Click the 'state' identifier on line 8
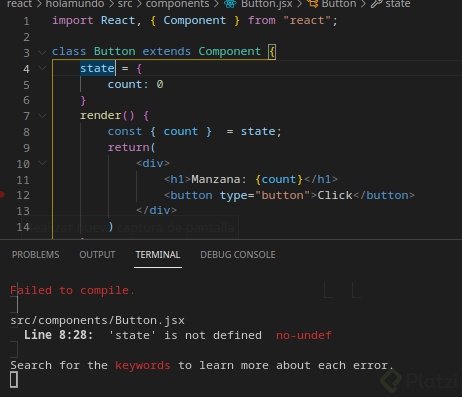Viewport: 462px width, 397px height. [x=258, y=131]
